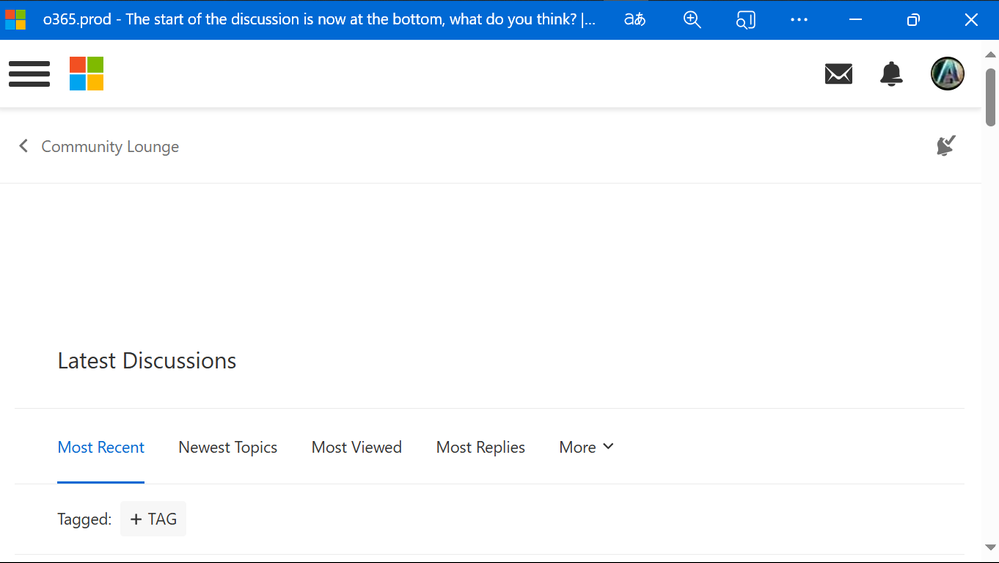Screen dimensions: 999x563
Task: Click the vertical scrollbar thumb
Action: pyautogui.click(x=991, y=95)
